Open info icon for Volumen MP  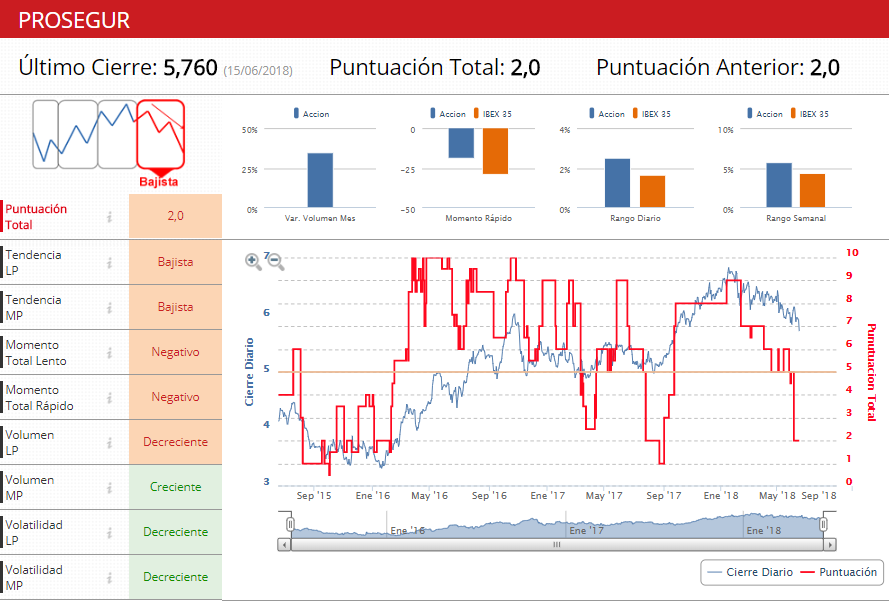click(x=109, y=488)
